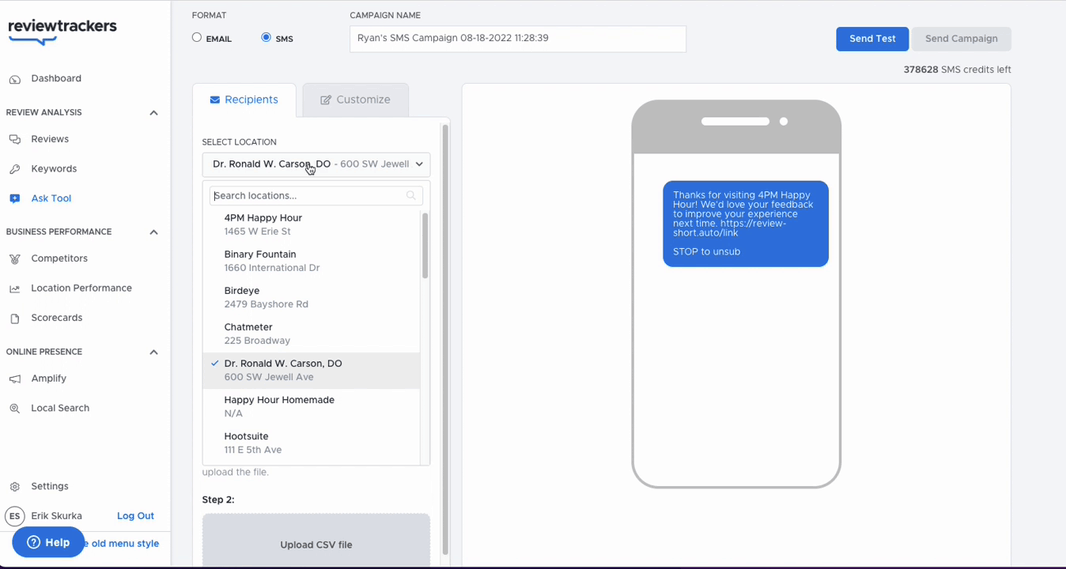Click the old menu style link
Image resolution: width=1066 pixels, height=569 pixels.
point(121,544)
